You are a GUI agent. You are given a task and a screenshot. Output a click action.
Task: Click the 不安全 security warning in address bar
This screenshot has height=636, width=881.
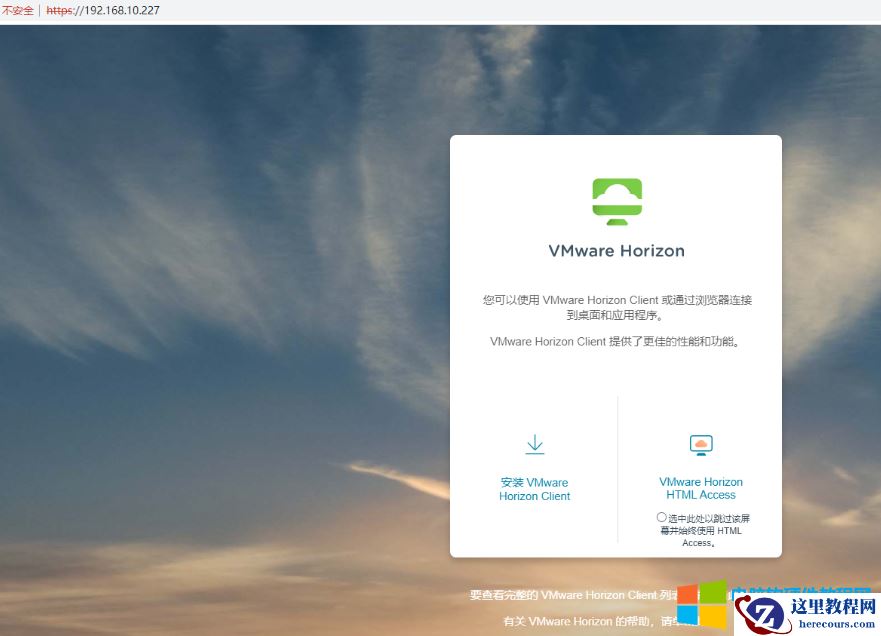pos(17,10)
